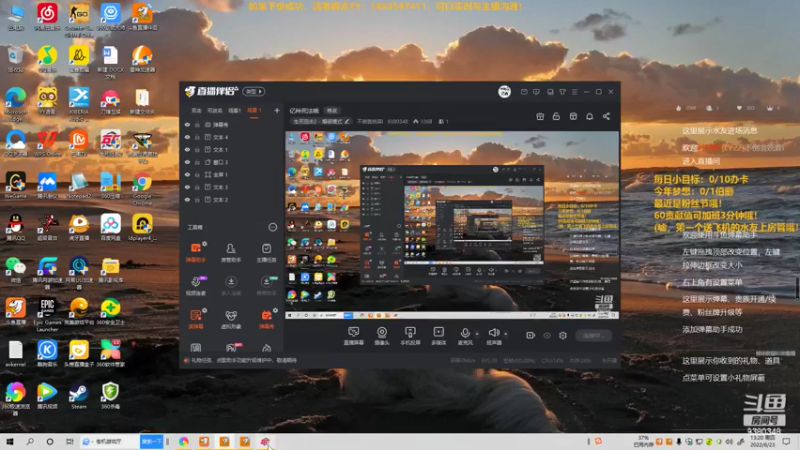
Task: Click the greyed start-streaming button
Action: coord(593,335)
